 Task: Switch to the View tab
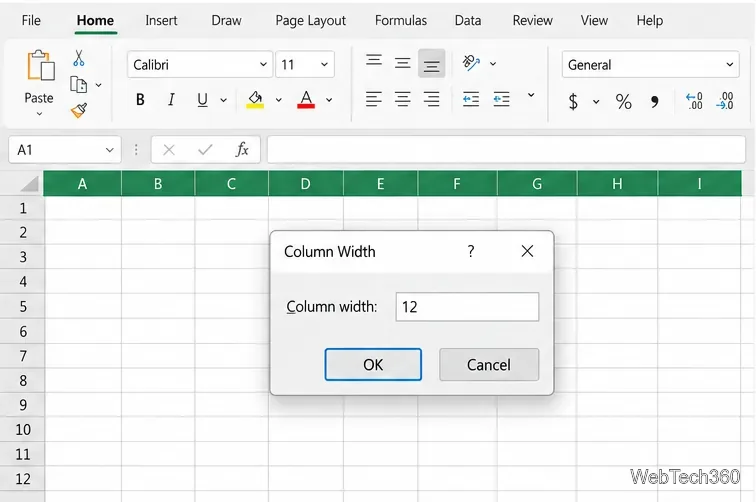point(594,20)
